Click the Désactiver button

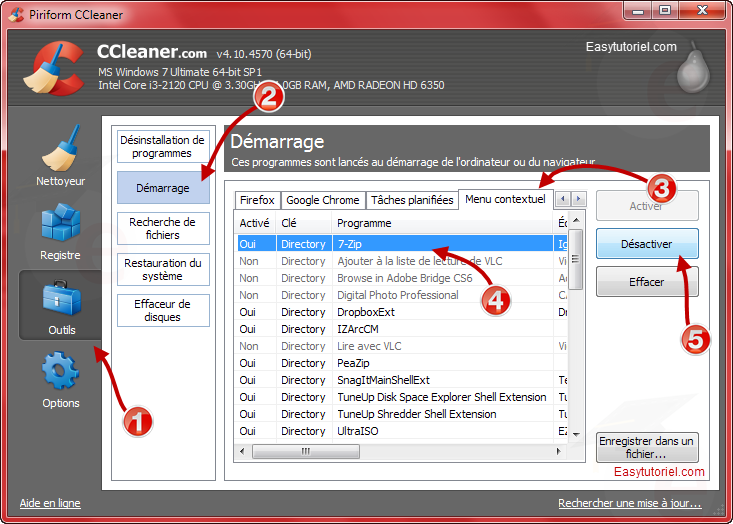pyautogui.click(x=647, y=244)
